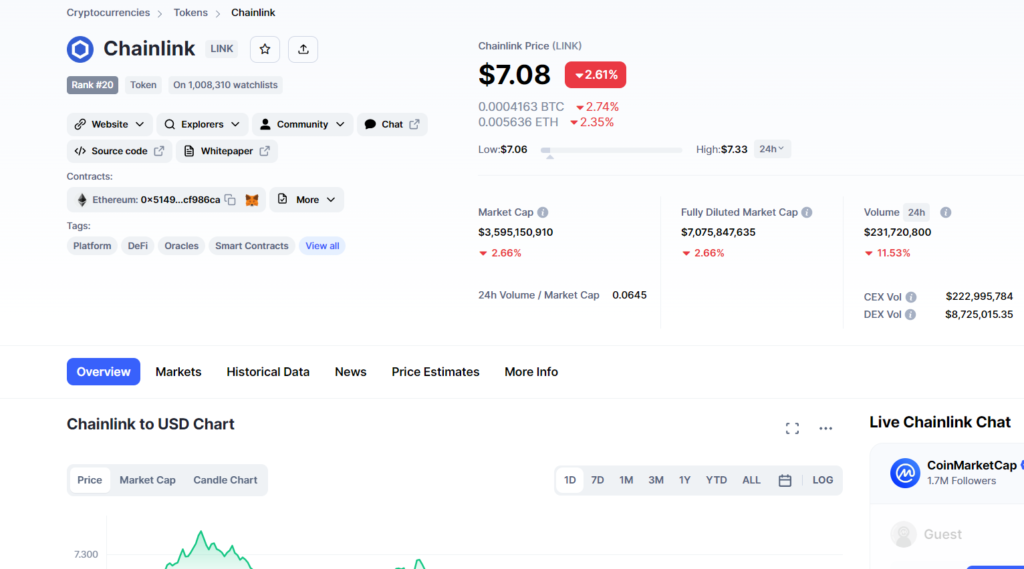Viewport: 1024px width, 569px height.
Task: Open the 24h low/high range dropdown
Action: click(x=771, y=149)
